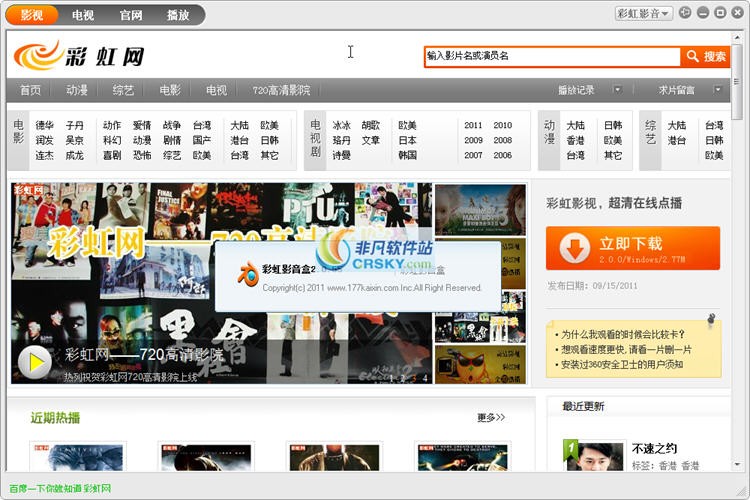
Task: Minimize the 彩虹影音 window
Action: coord(703,13)
